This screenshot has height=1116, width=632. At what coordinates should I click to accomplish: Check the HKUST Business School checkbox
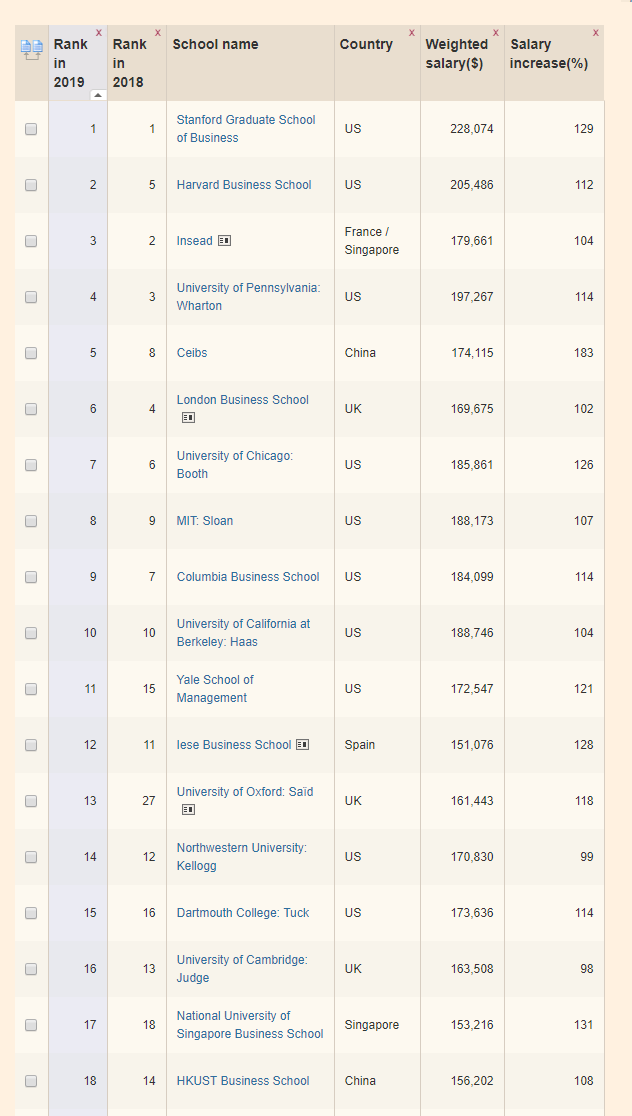coord(31,1080)
